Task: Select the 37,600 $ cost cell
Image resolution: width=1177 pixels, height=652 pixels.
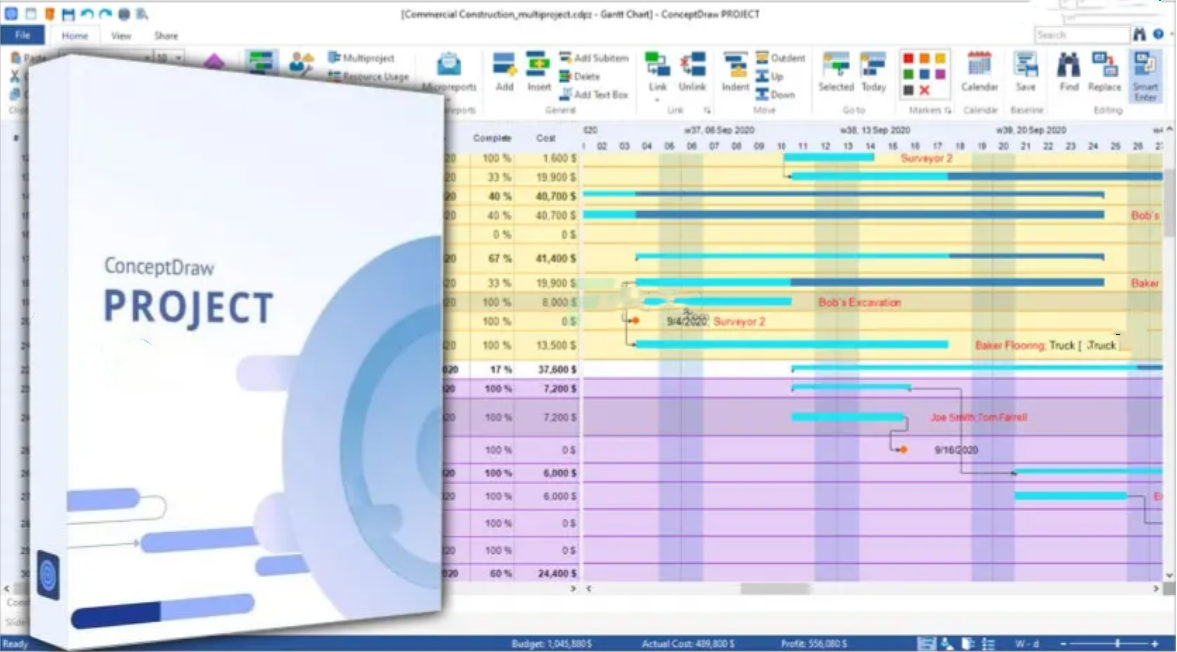Action: (556, 370)
